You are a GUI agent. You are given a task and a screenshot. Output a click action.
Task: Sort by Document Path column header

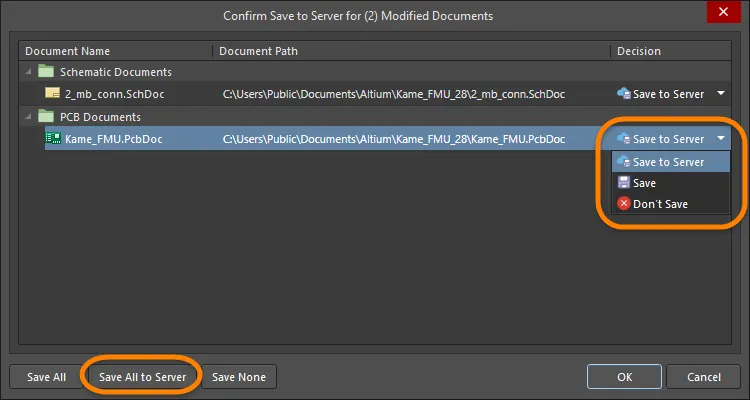click(x=411, y=51)
